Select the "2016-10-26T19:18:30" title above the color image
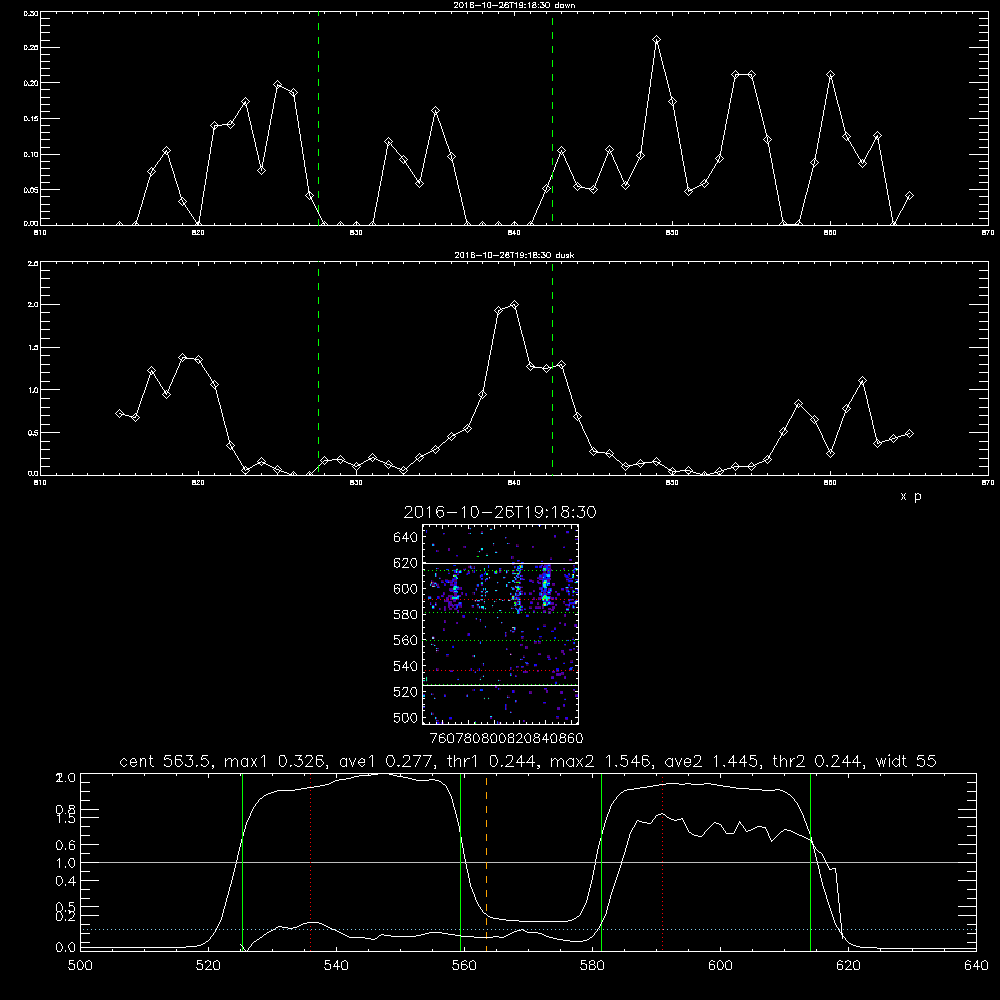The width and height of the screenshot is (1000, 1000). 500,512
